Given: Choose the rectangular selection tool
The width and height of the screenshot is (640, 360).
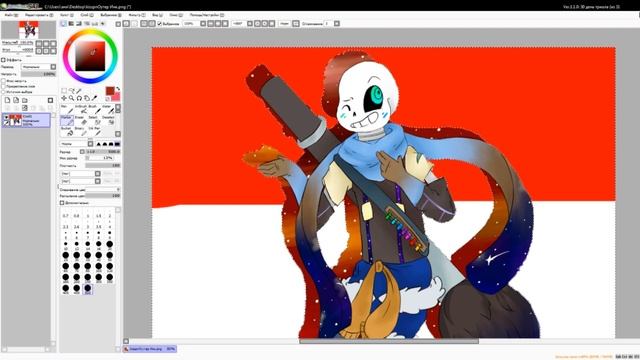Looking at the screenshot, I should (x=64, y=91).
